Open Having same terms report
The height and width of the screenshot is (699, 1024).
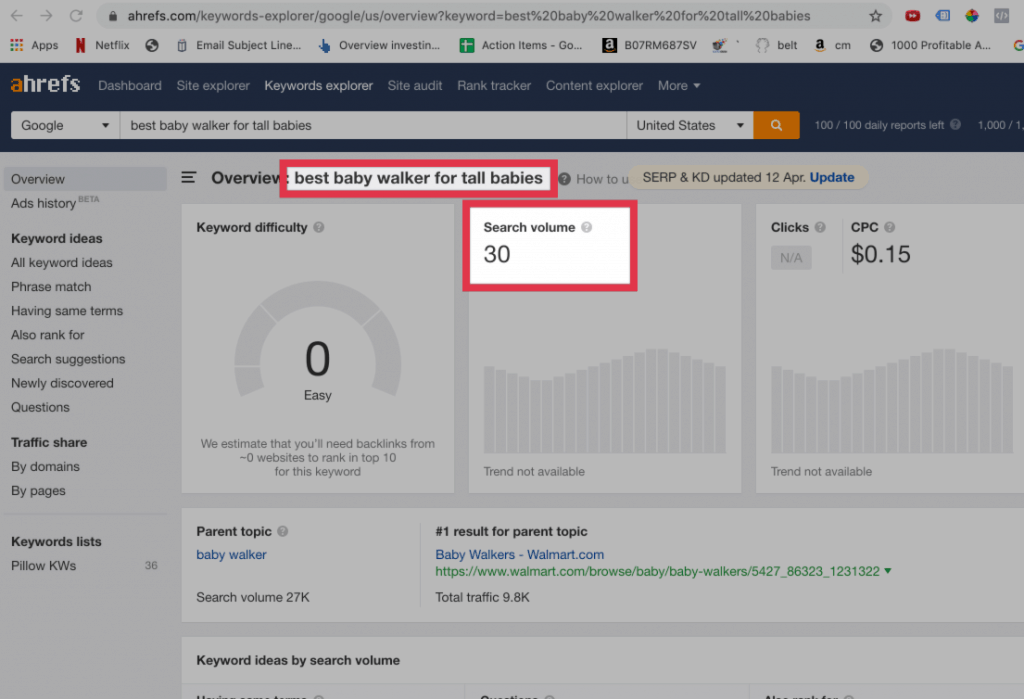point(67,311)
